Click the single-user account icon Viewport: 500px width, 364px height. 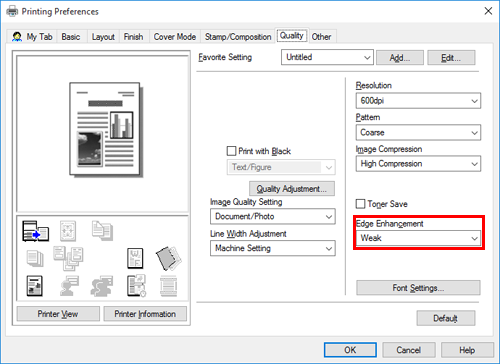click(x=69, y=286)
